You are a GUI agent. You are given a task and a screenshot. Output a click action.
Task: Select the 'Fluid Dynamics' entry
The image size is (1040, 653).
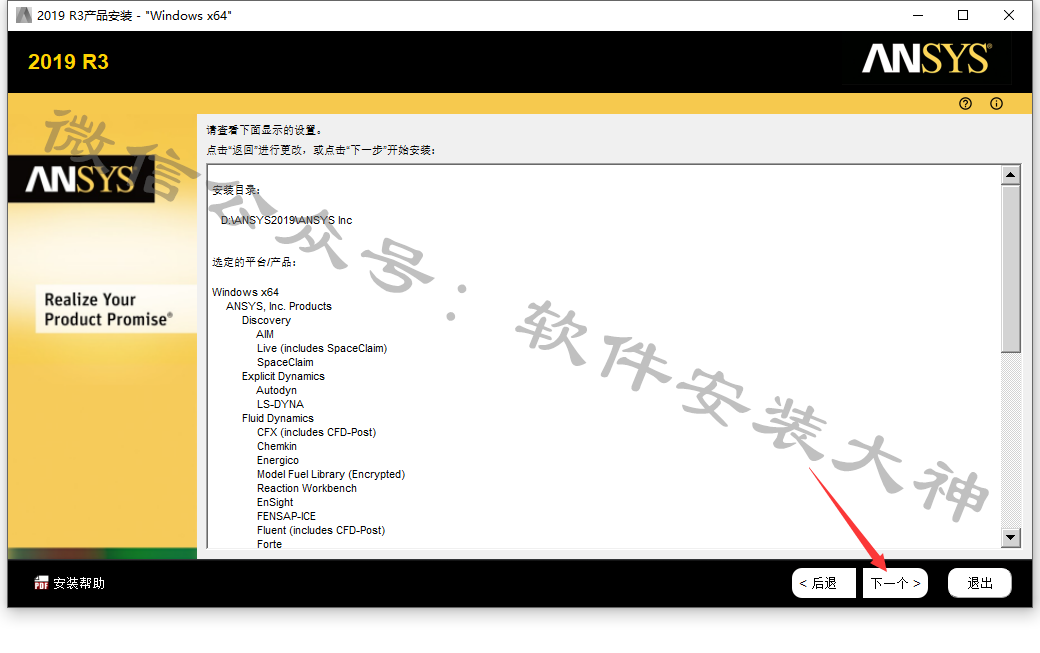pyautogui.click(x=278, y=418)
